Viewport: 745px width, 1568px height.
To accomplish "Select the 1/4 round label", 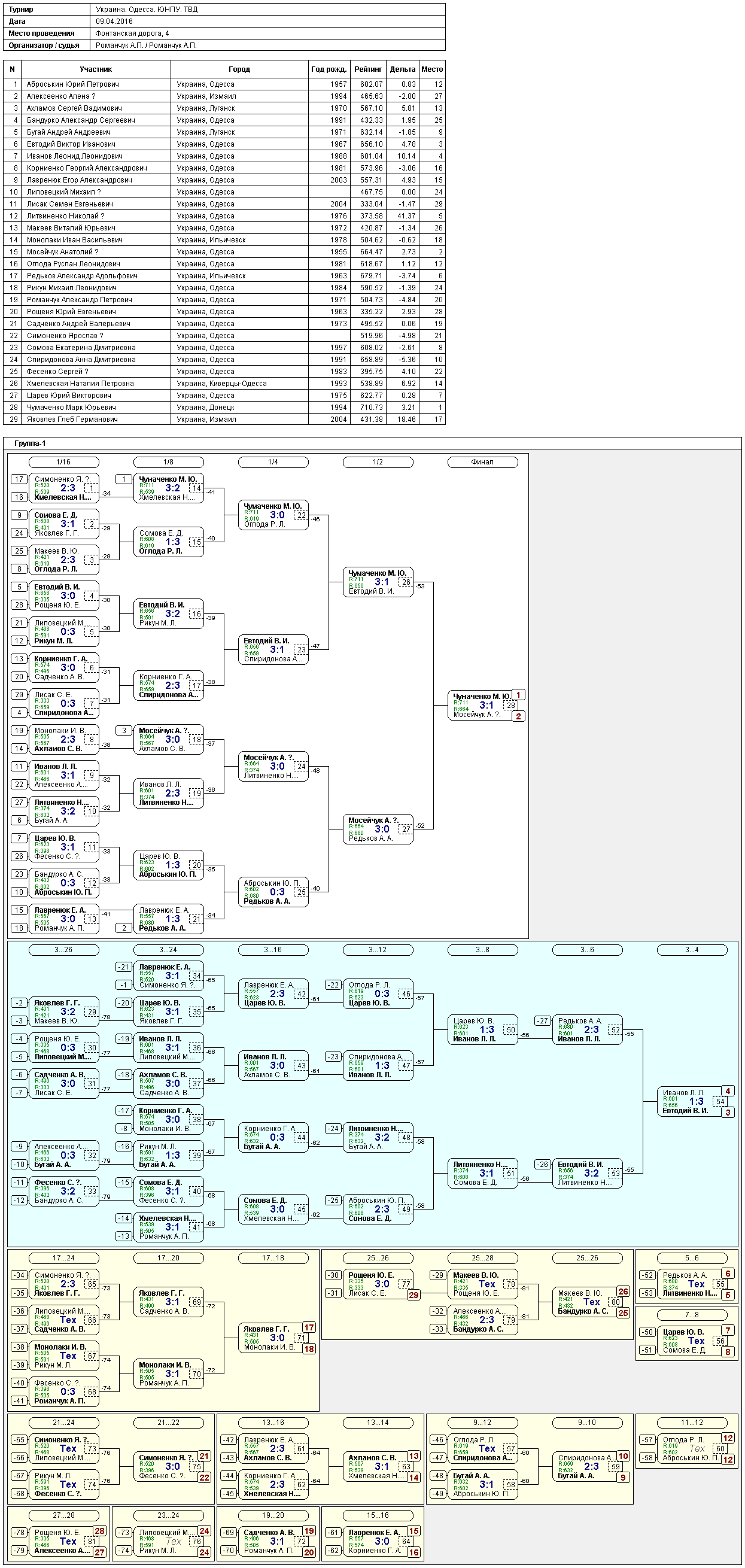I will pos(273,462).
